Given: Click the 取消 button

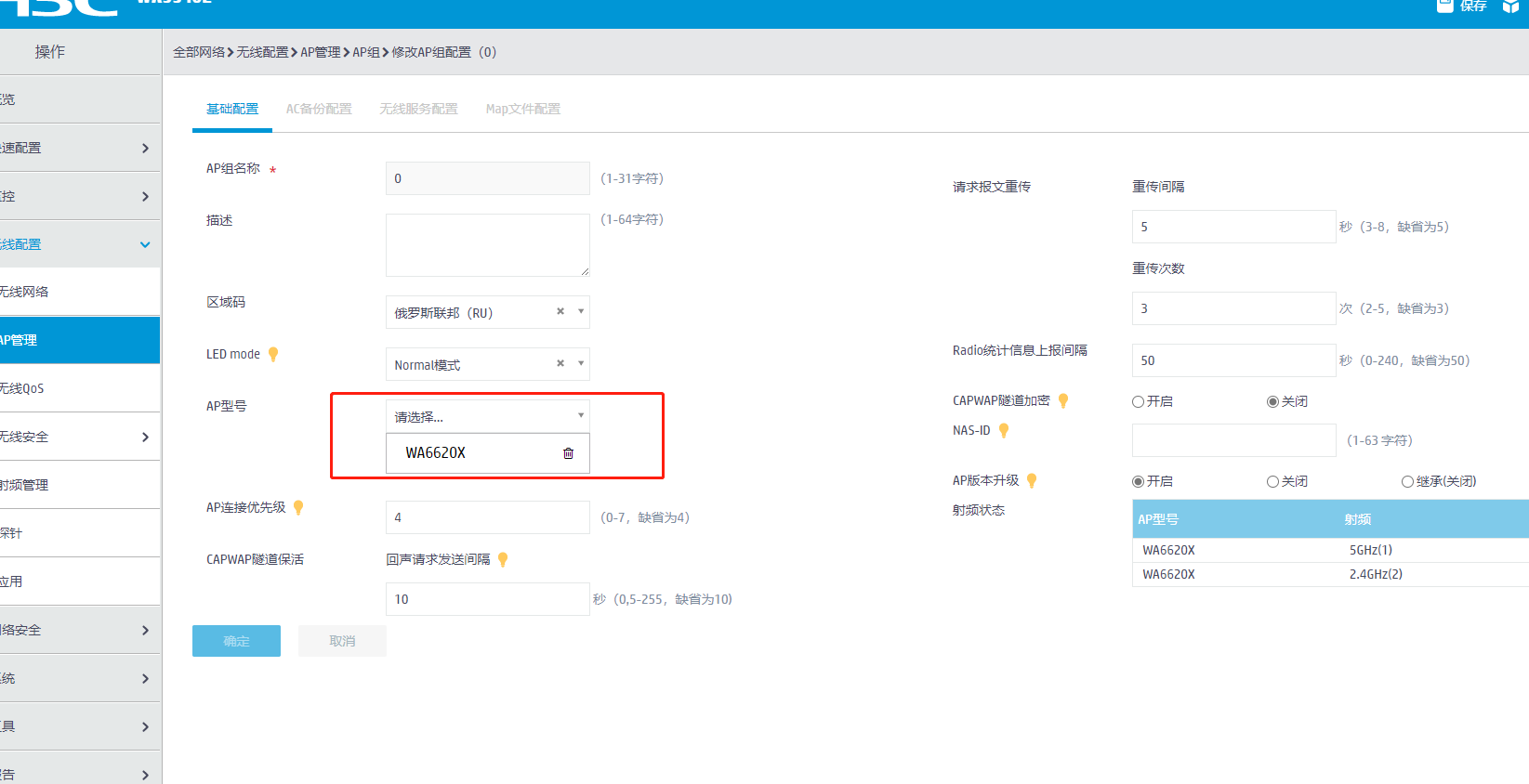Looking at the screenshot, I should pos(342,641).
